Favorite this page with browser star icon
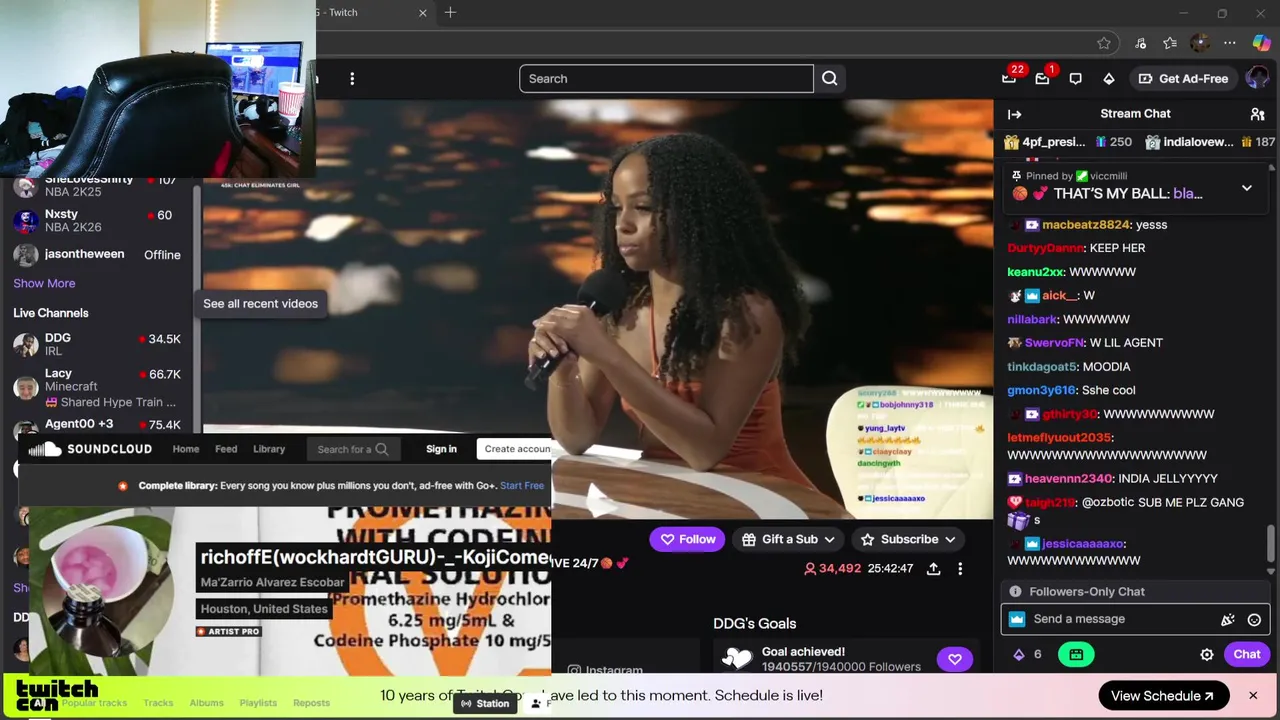Viewport: 1280px width, 720px height. click(x=1104, y=43)
